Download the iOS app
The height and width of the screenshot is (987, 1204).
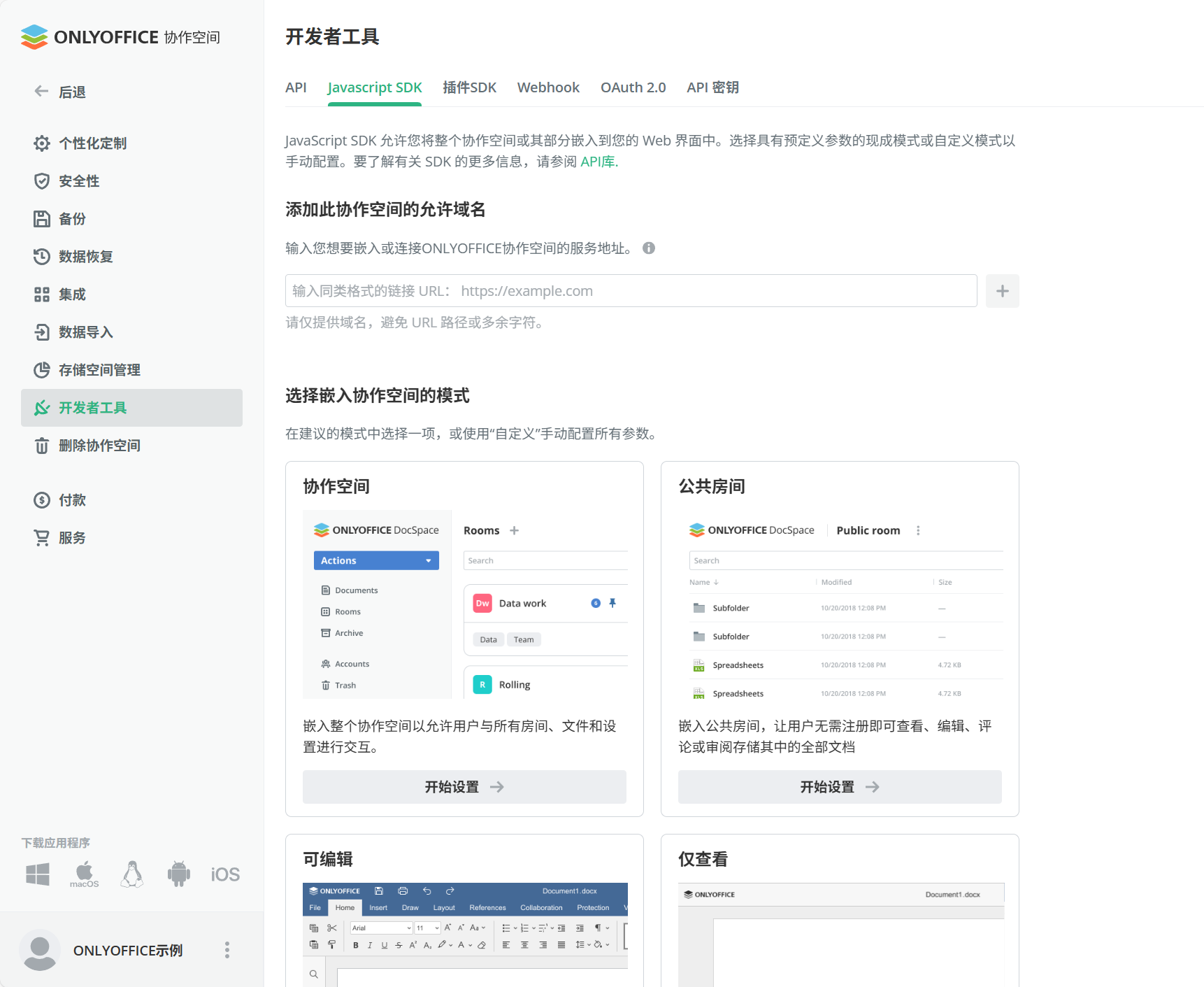tap(225, 874)
